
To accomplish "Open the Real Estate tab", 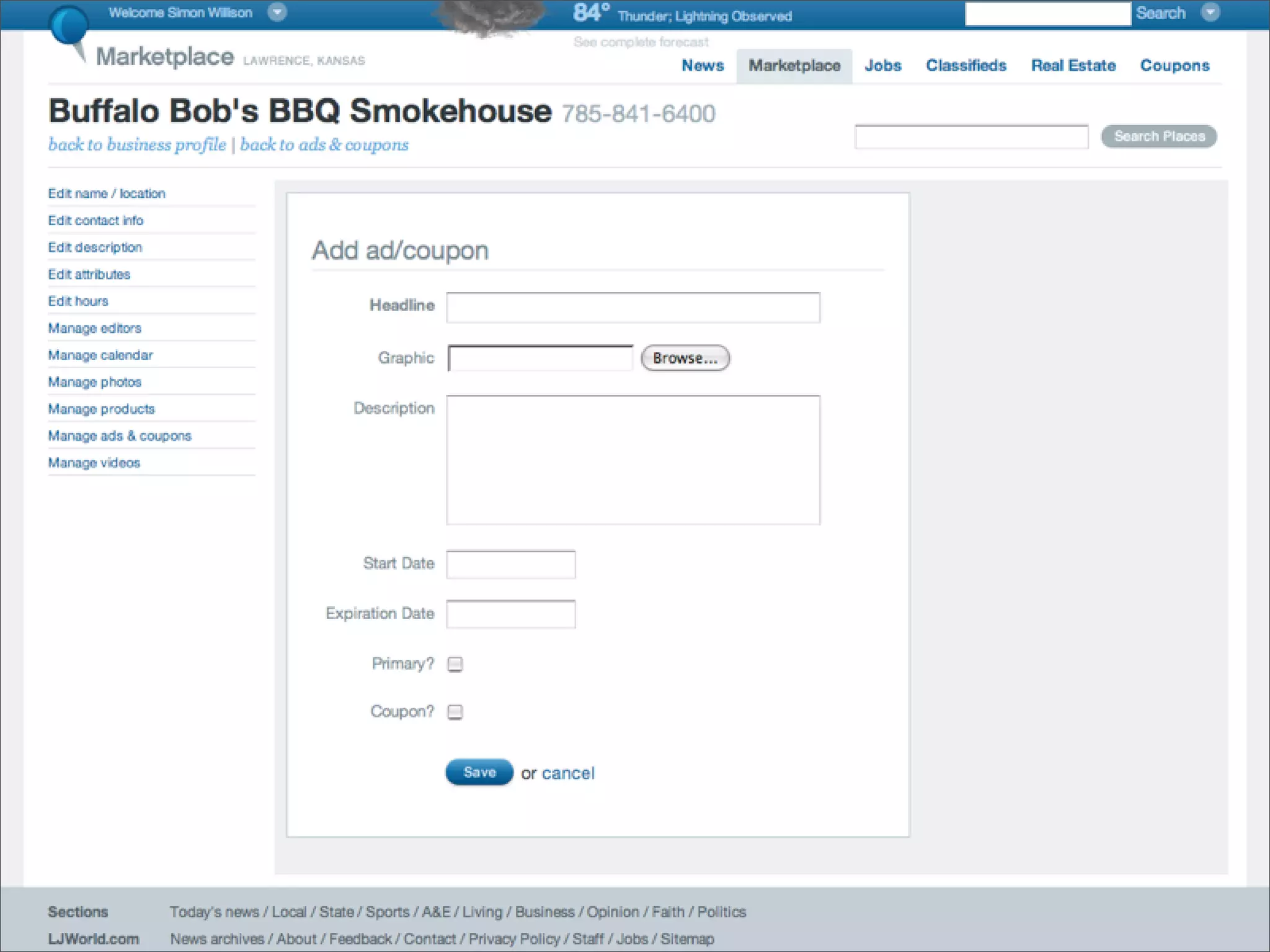I will [1073, 66].
